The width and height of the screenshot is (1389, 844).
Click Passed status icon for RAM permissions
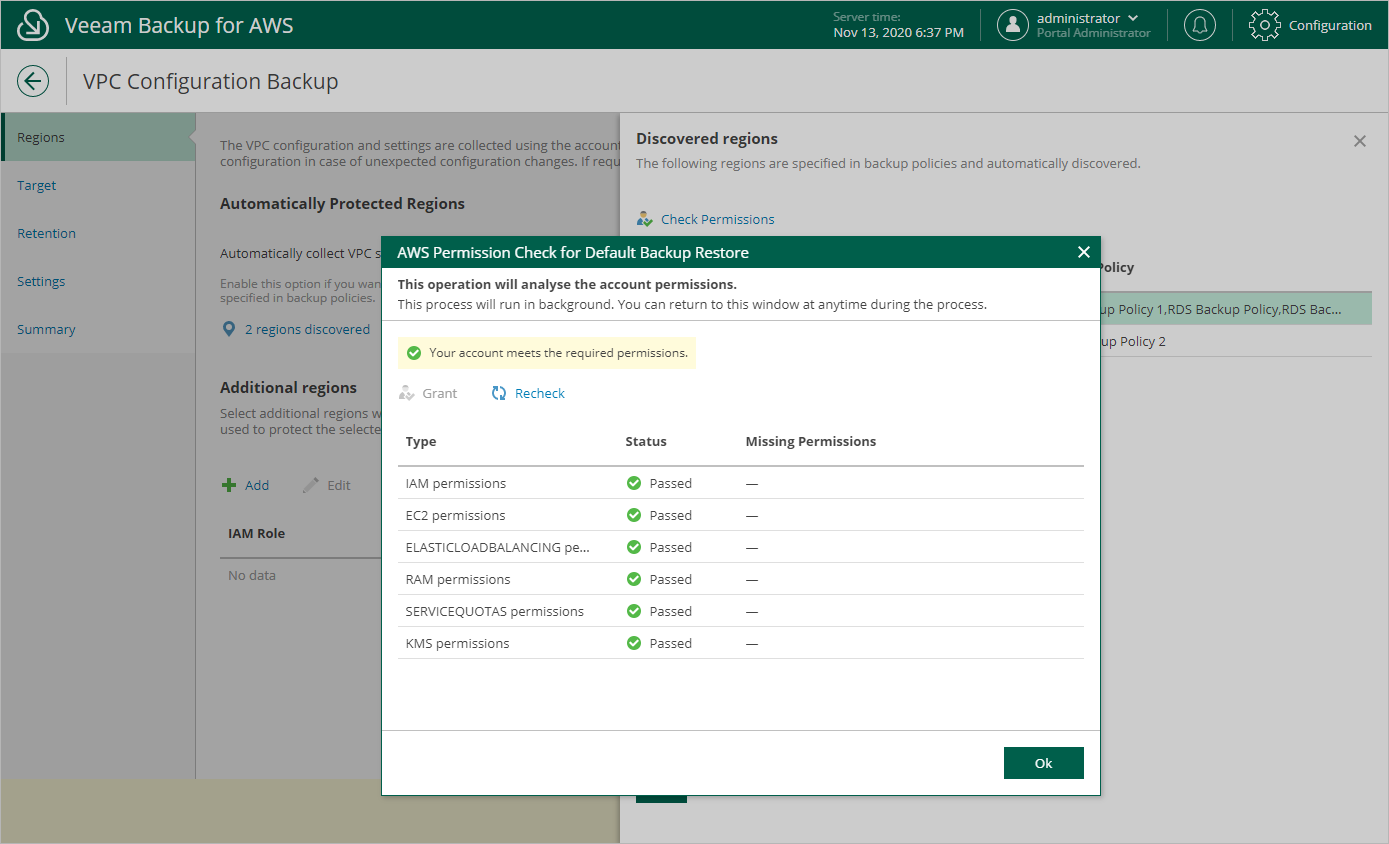pos(633,579)
